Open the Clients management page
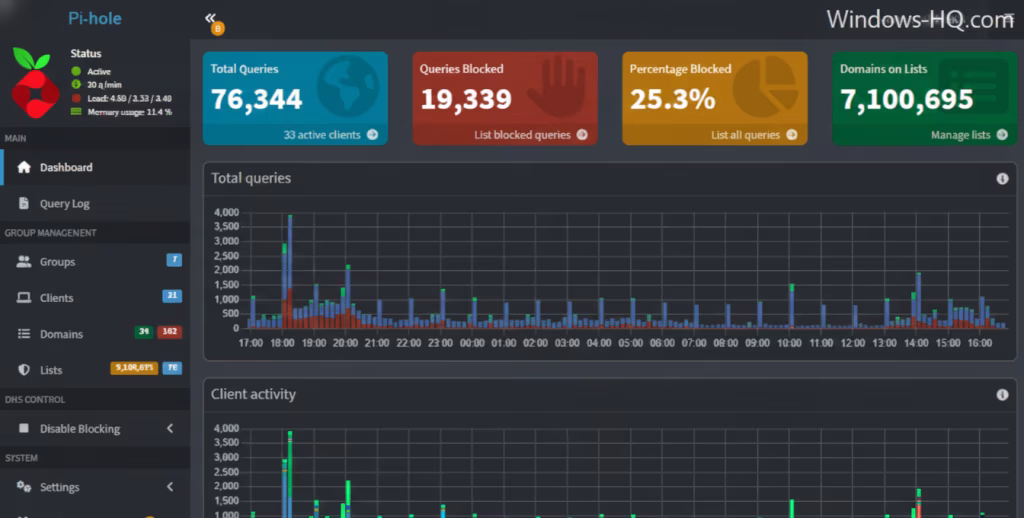The image size is (1024, 518). pyautogui.click(x=95, y=297)
